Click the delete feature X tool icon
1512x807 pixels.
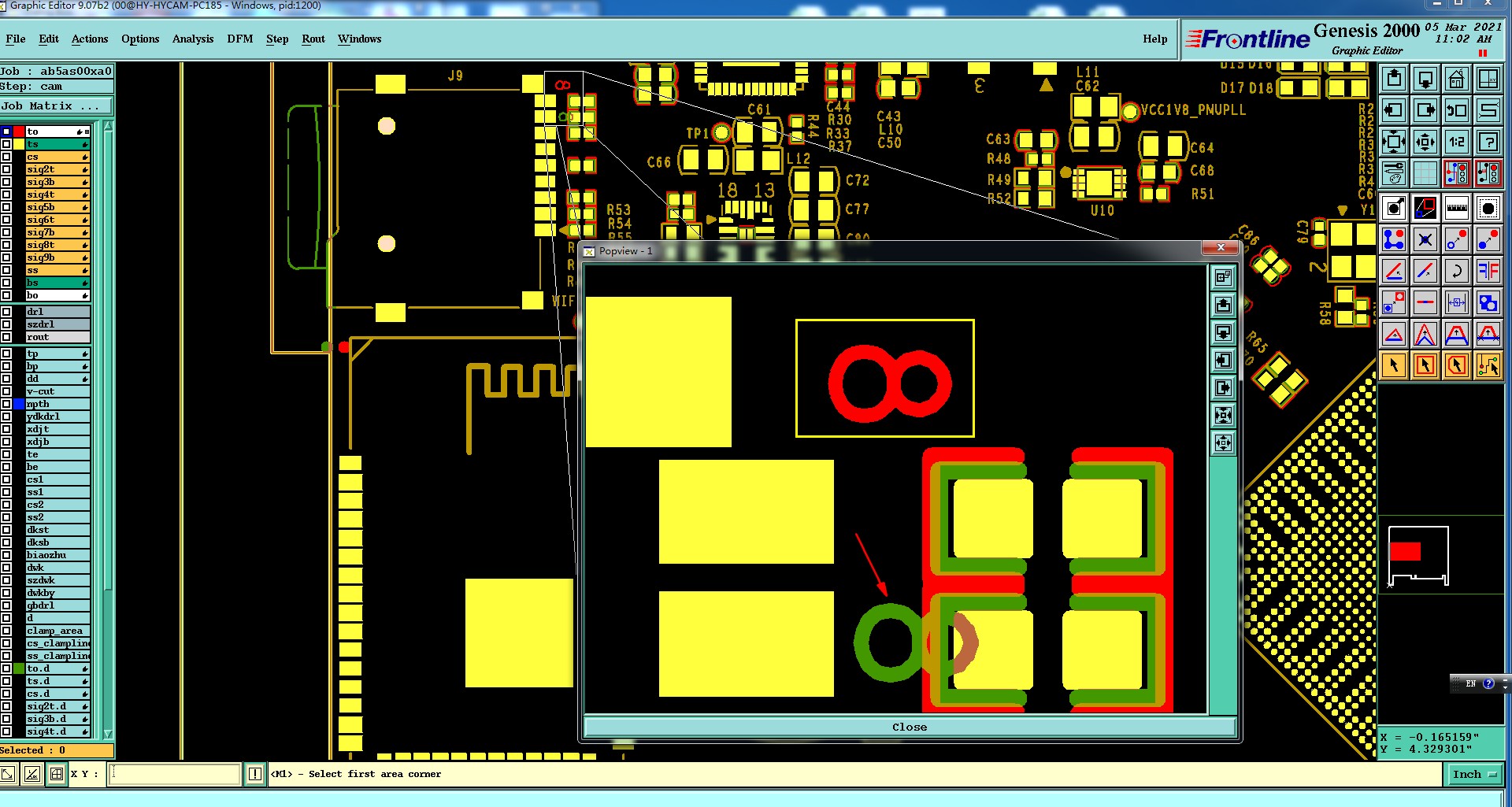point(1425,239)
